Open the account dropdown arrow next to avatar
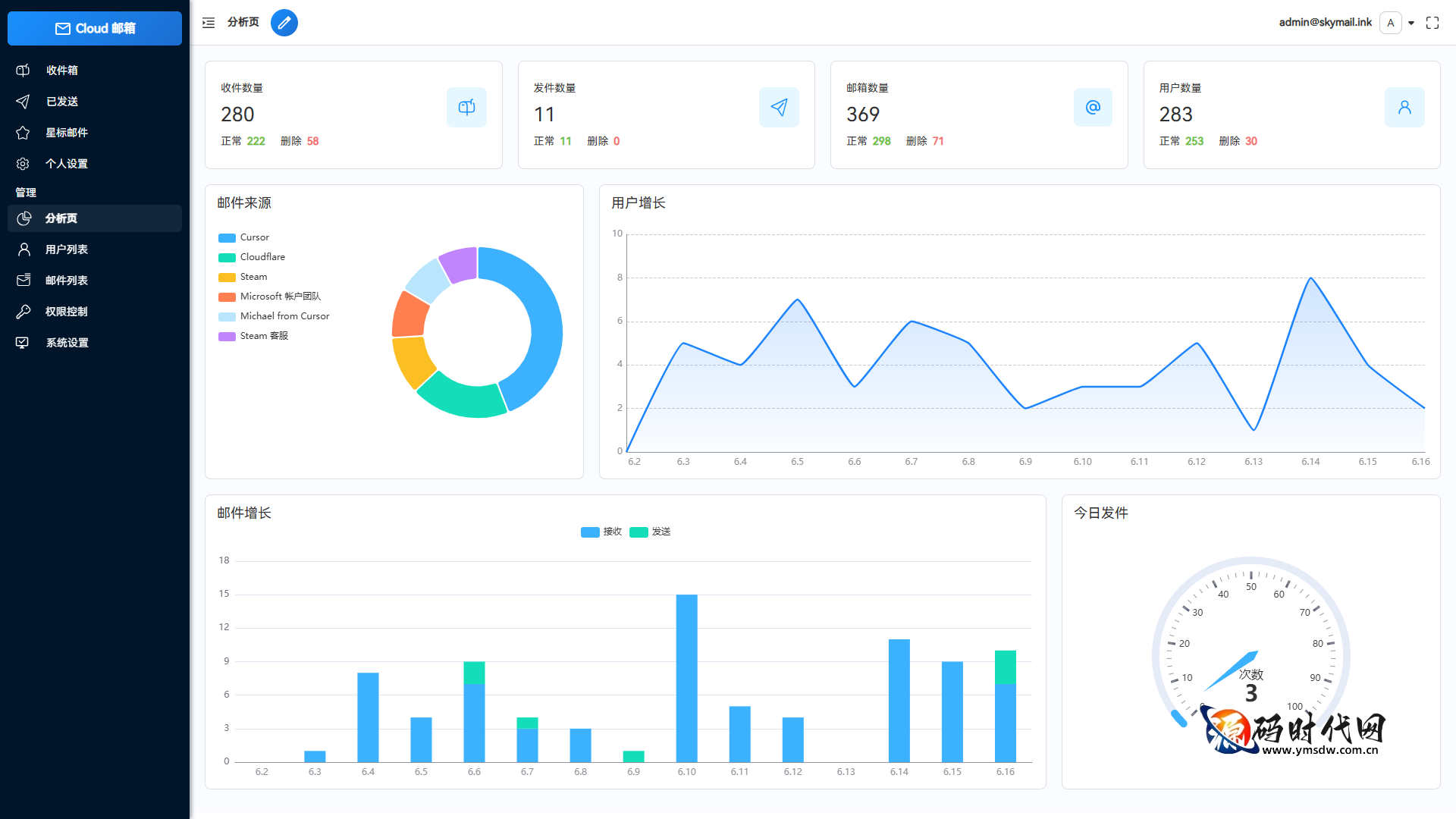The height and width of the screenshot is (819, 1456). coord(1411,23)
